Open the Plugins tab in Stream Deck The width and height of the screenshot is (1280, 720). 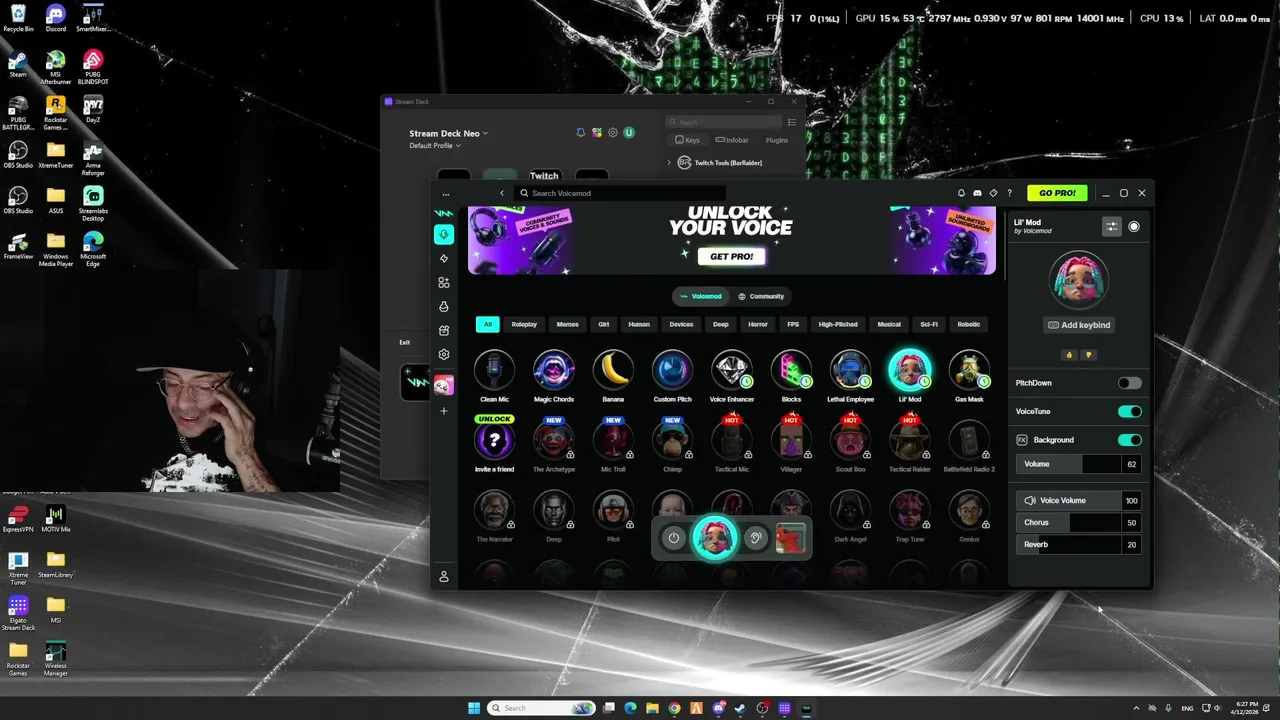click(776, 140)
